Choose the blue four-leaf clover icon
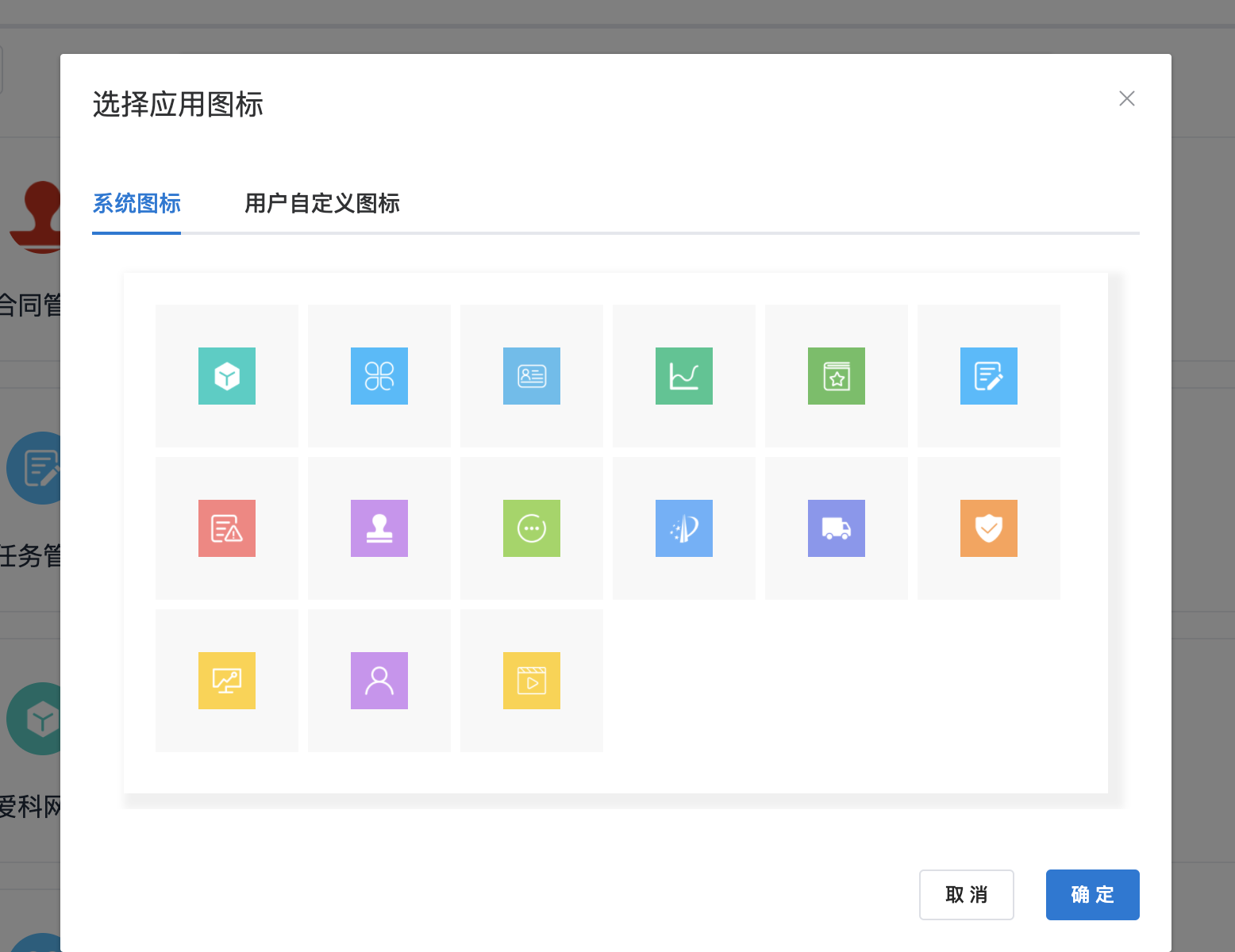This screenshot has height=952, width=1235. tap(379, 376)
